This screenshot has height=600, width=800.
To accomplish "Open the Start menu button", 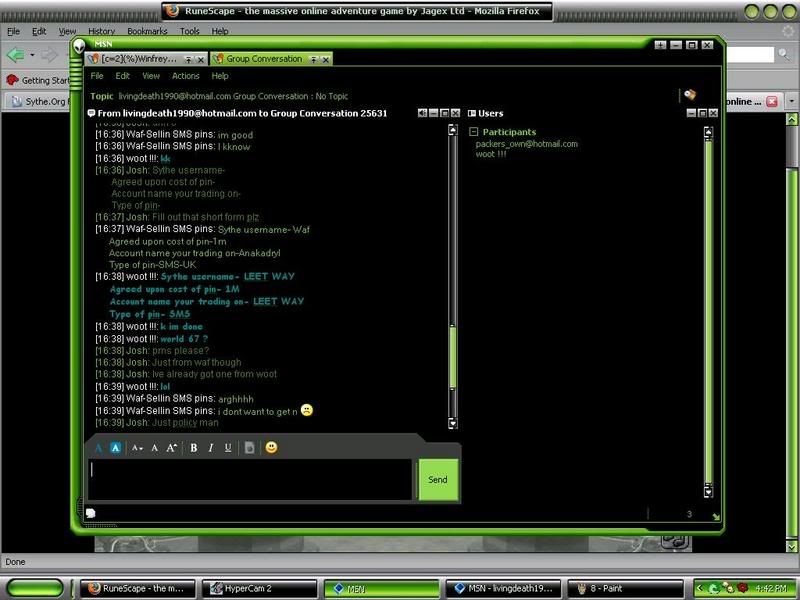I will click(35, 588).
